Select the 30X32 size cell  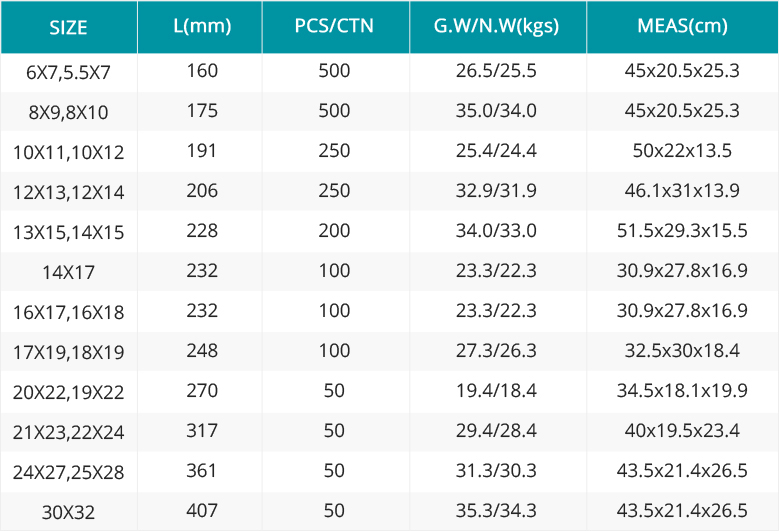click(x=69, y=512)
